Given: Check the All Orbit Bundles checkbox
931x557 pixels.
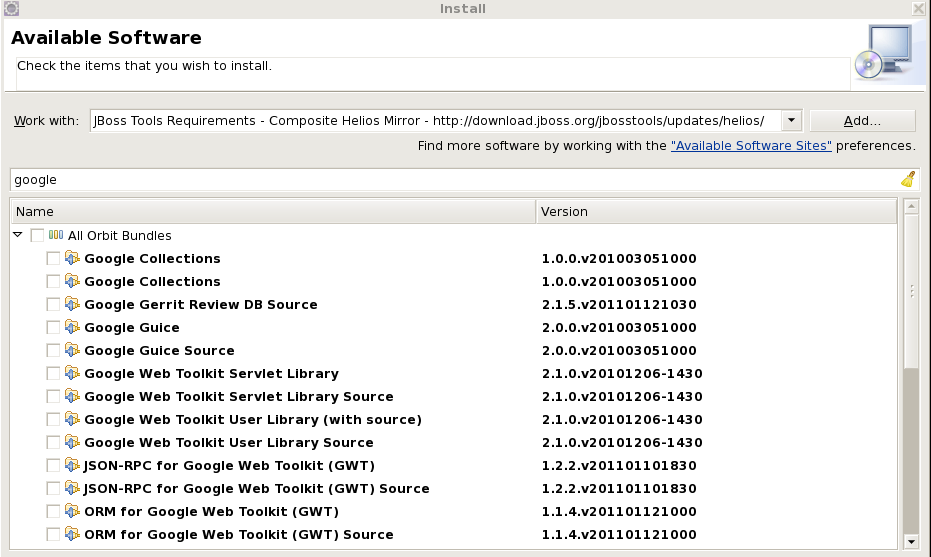Looking at the screenshot, I should click(37, 236).
